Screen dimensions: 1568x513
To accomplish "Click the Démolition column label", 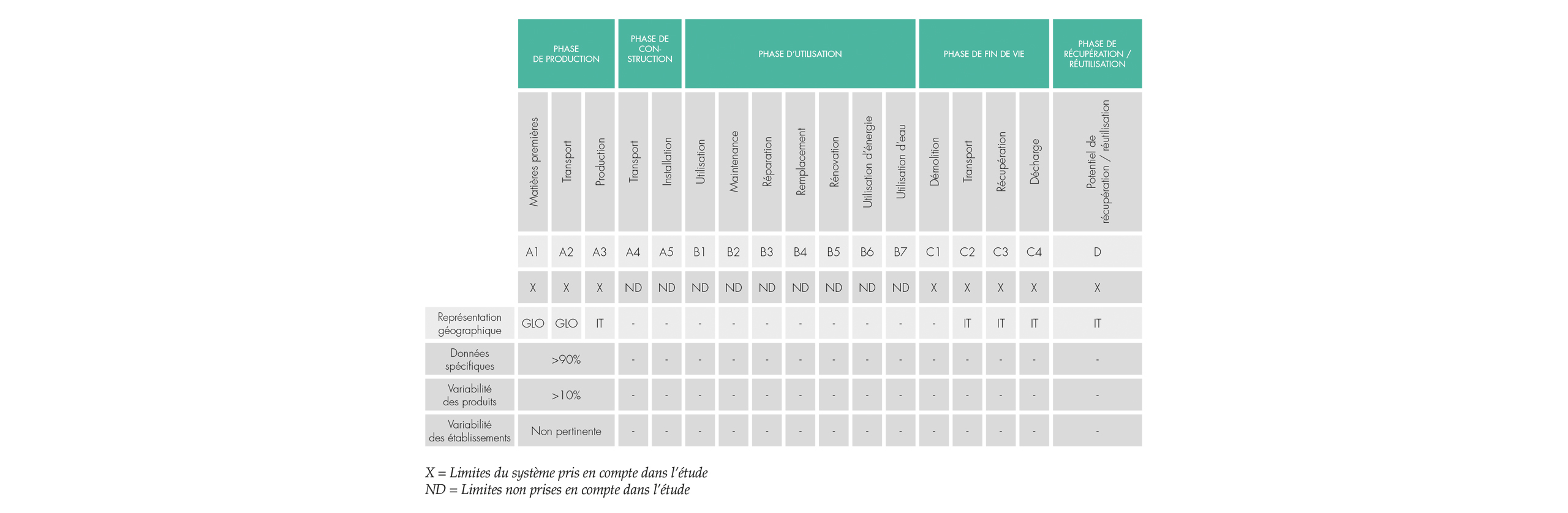I will 933,162.
